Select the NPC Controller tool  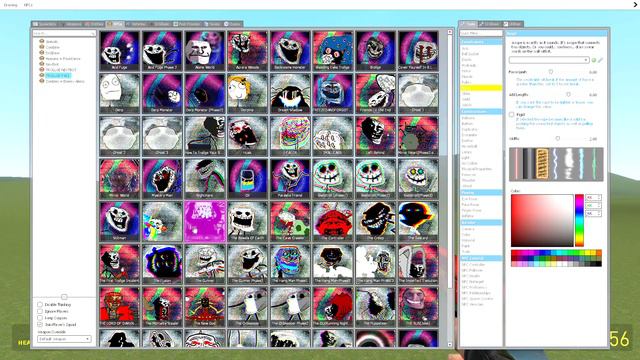[x=473, y=264]
